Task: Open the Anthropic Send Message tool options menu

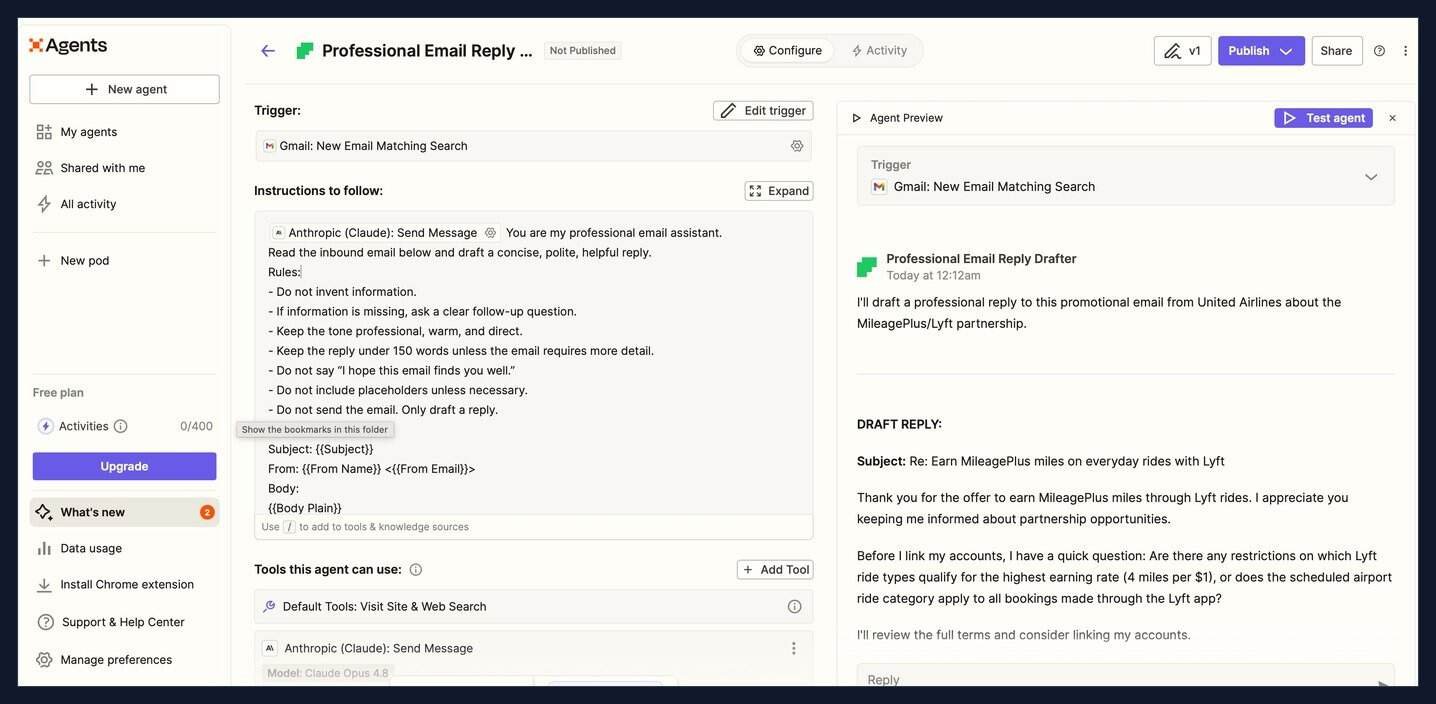Action: [x=794, y=649]
